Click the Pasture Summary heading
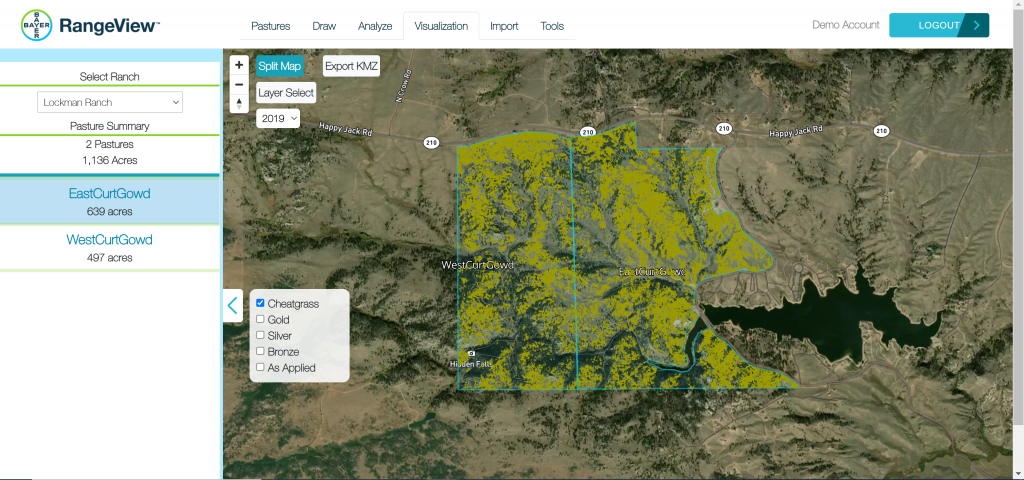 110,126
